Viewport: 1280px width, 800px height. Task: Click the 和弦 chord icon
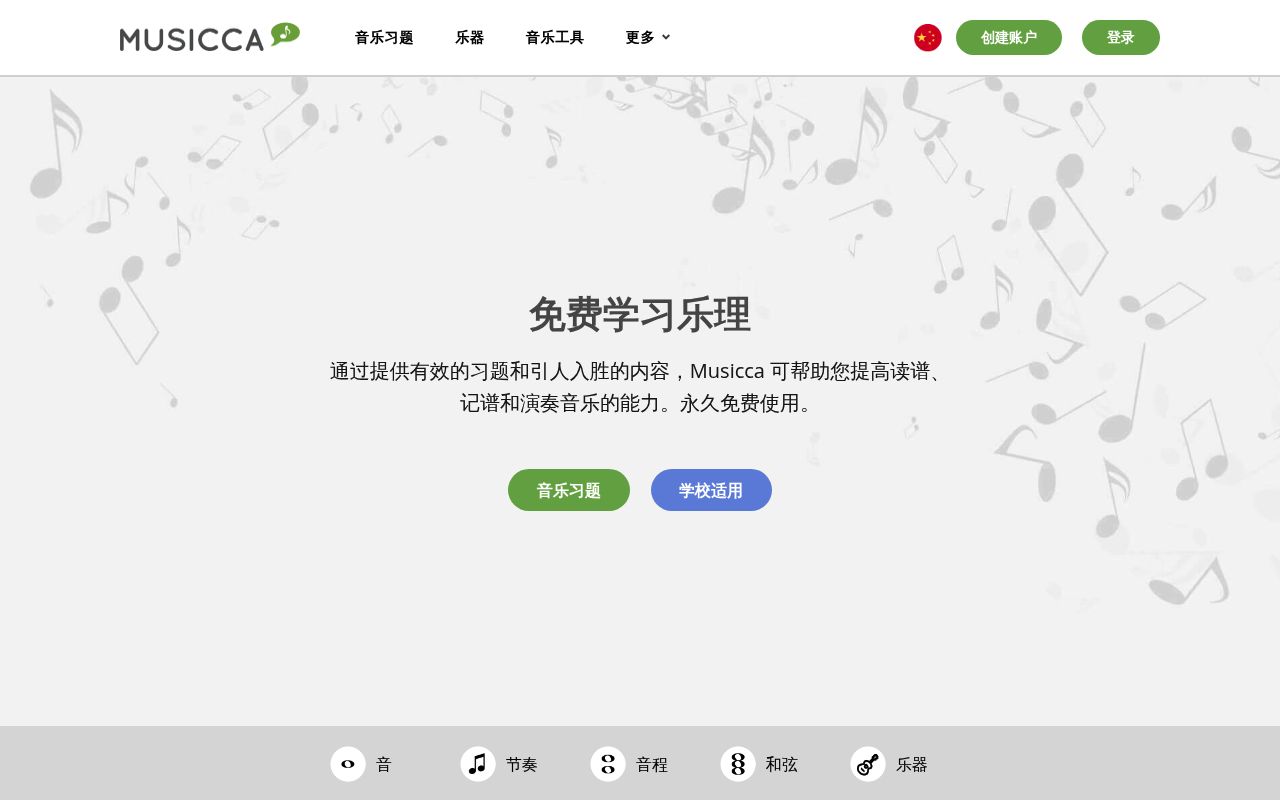click(x=738, y=764)
